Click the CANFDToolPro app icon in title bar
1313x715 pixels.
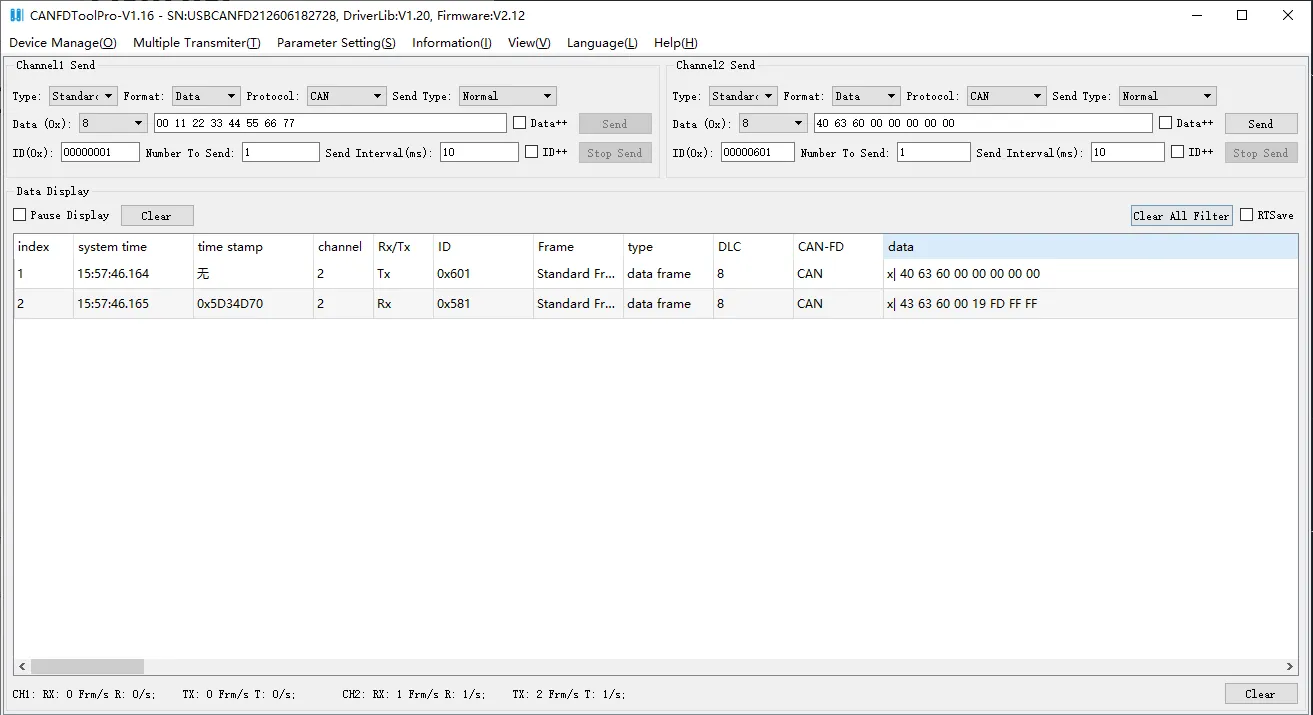16,15
